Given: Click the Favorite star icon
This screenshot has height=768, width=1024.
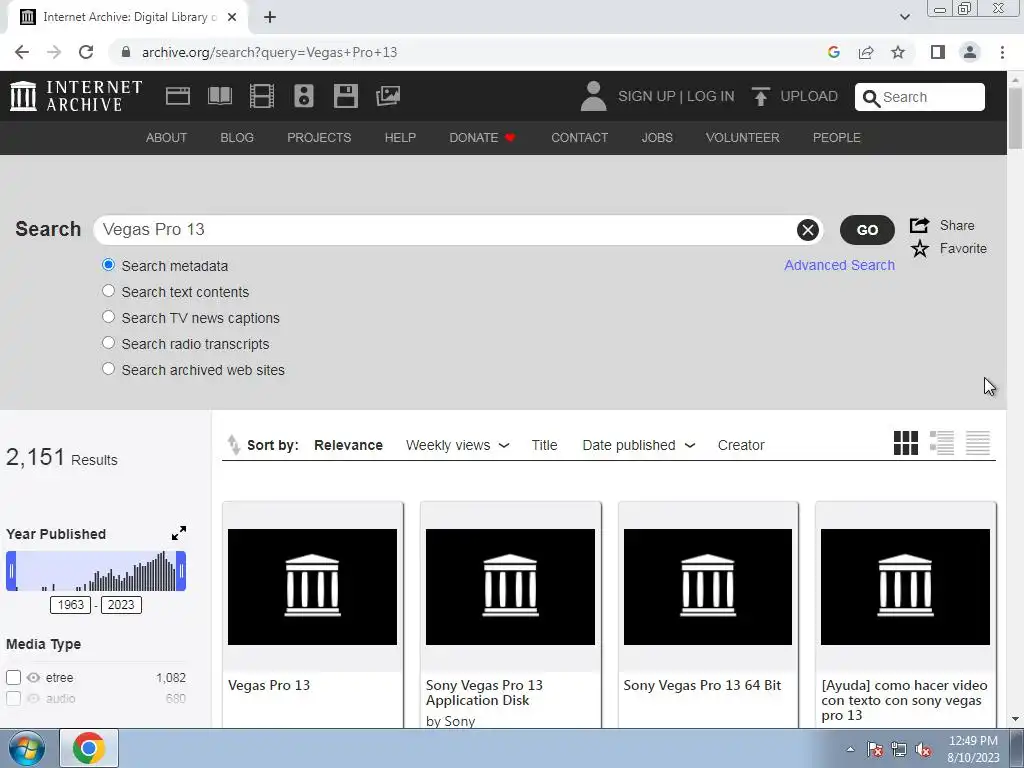Looking at the screenshot, I should point(920,248).
